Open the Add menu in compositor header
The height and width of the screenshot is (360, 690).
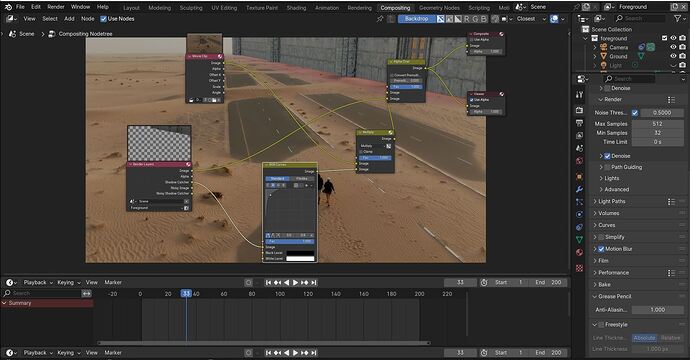pyautogui.click(x=70, y=19)
